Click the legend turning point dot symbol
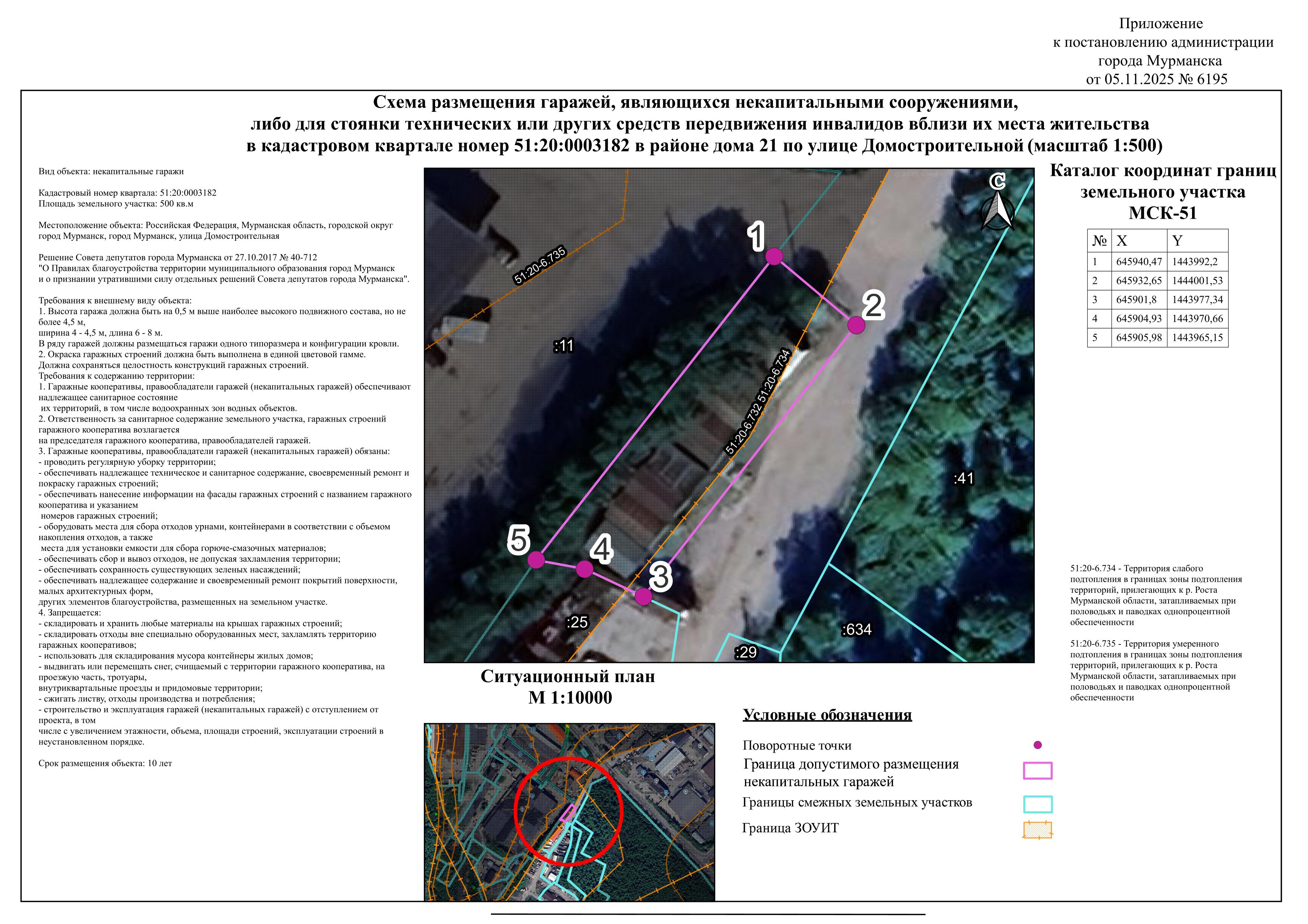Screen dimensions: 1308x924 click(x=1037, y=745)
